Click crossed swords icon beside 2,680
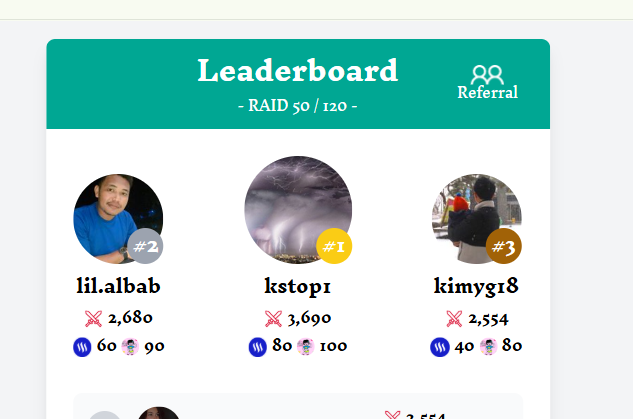The width and height of the screenshot is (633, 419). (94, 319)
